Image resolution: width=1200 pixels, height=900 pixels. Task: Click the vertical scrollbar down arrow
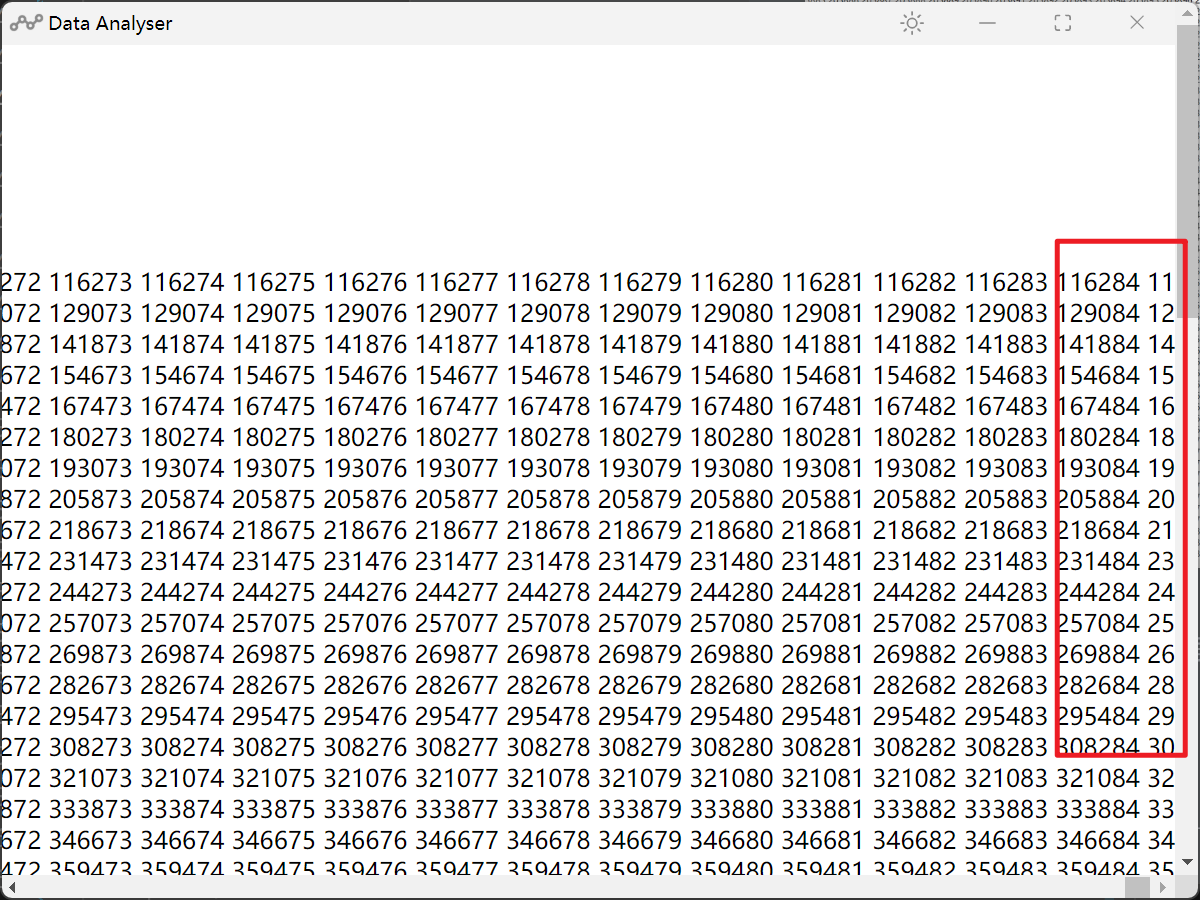pos(1187,862)
